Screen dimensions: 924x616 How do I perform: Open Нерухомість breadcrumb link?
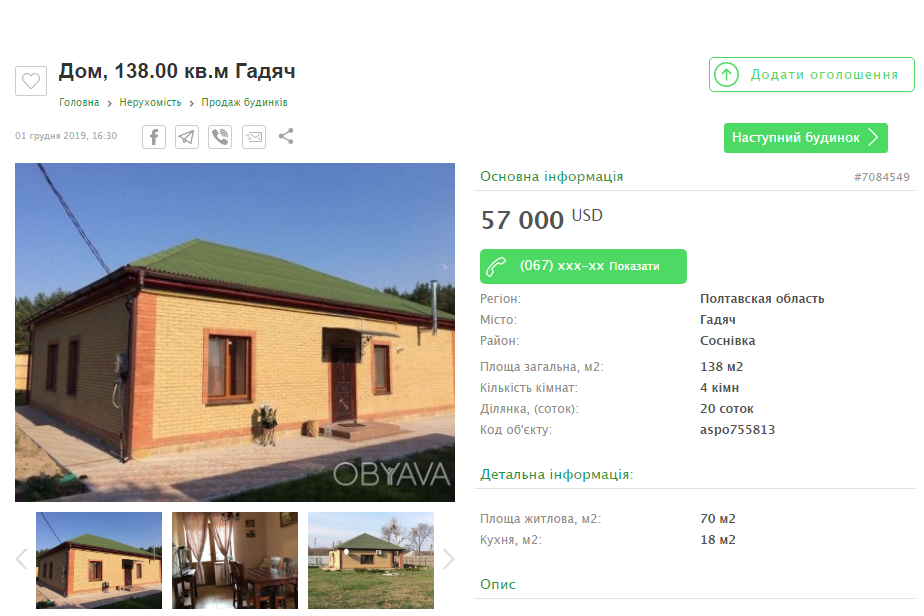[x=150, y=103]
